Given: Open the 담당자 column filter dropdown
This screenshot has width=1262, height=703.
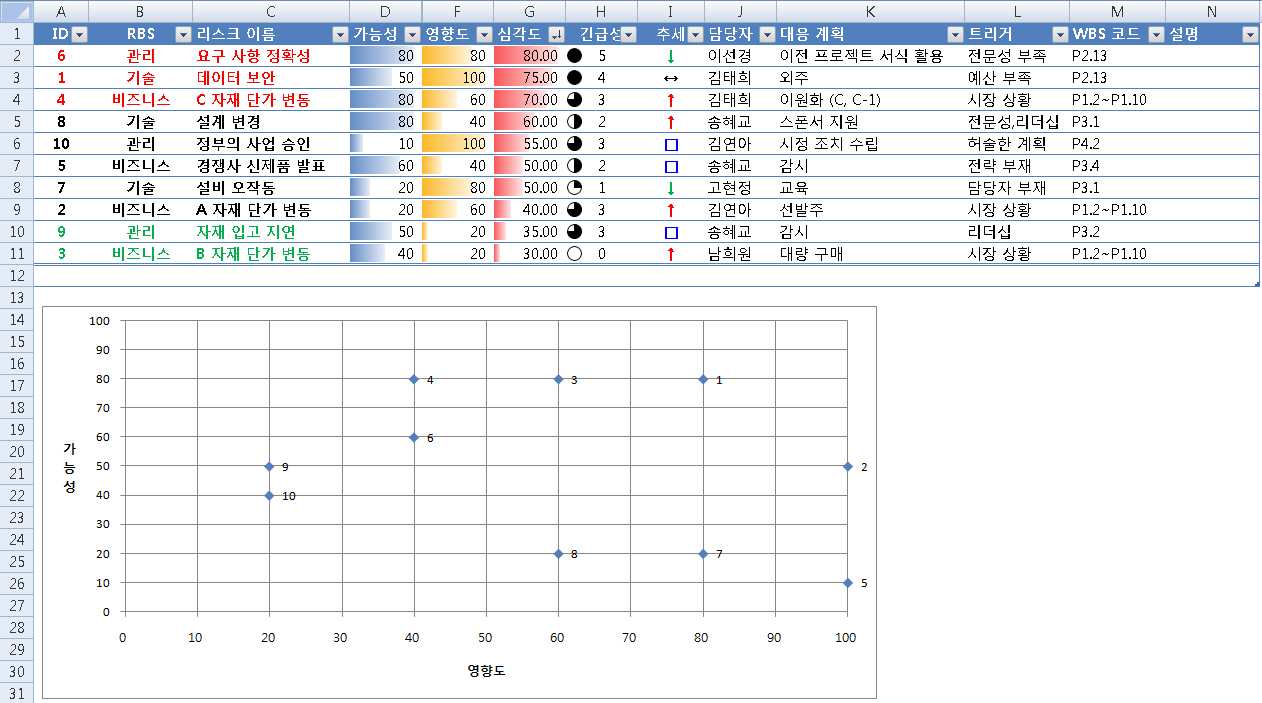Looking at the screenshot, I should (x=767, y=34).
